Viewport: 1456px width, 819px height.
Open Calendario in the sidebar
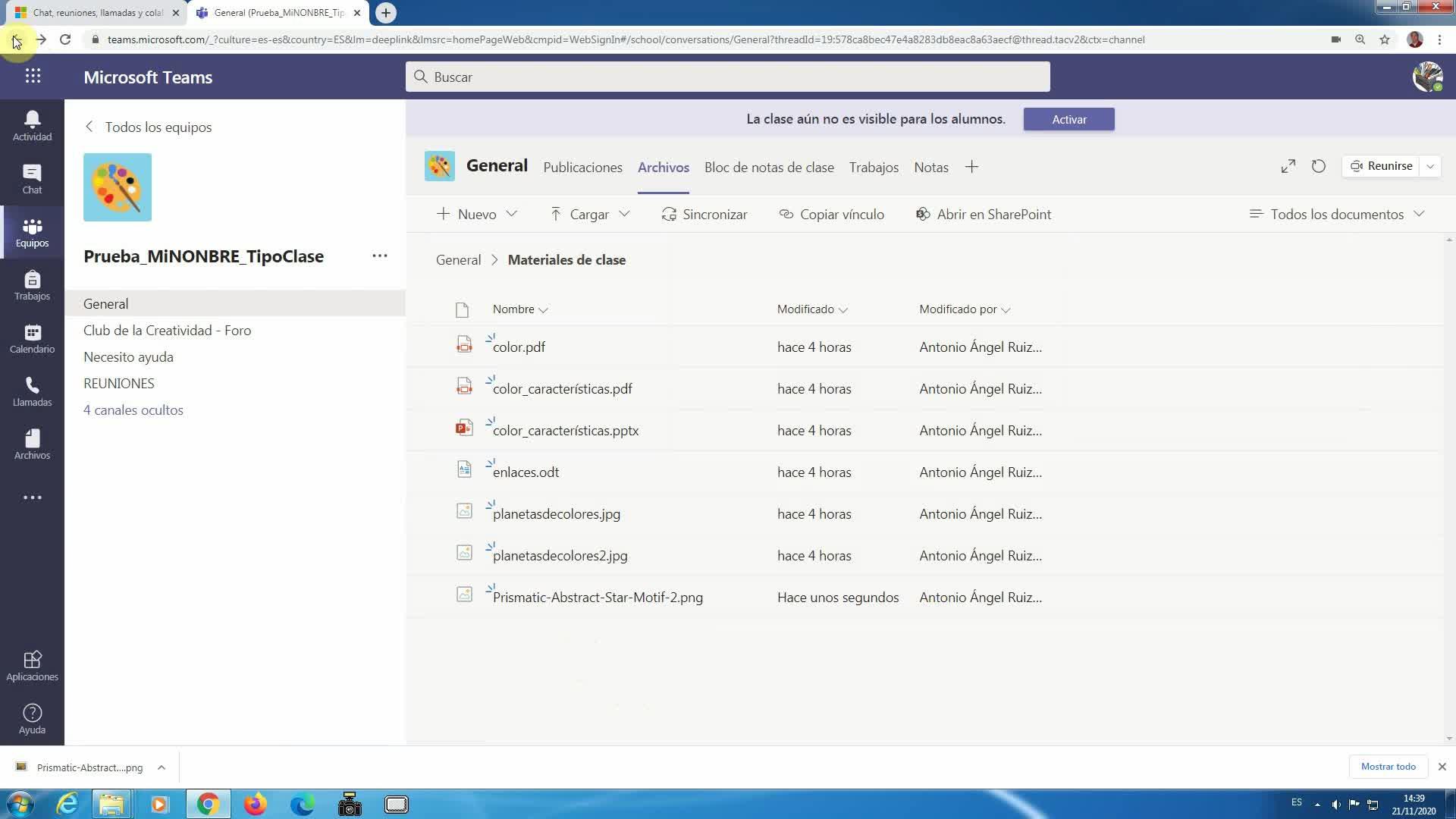tap(32, 338)
